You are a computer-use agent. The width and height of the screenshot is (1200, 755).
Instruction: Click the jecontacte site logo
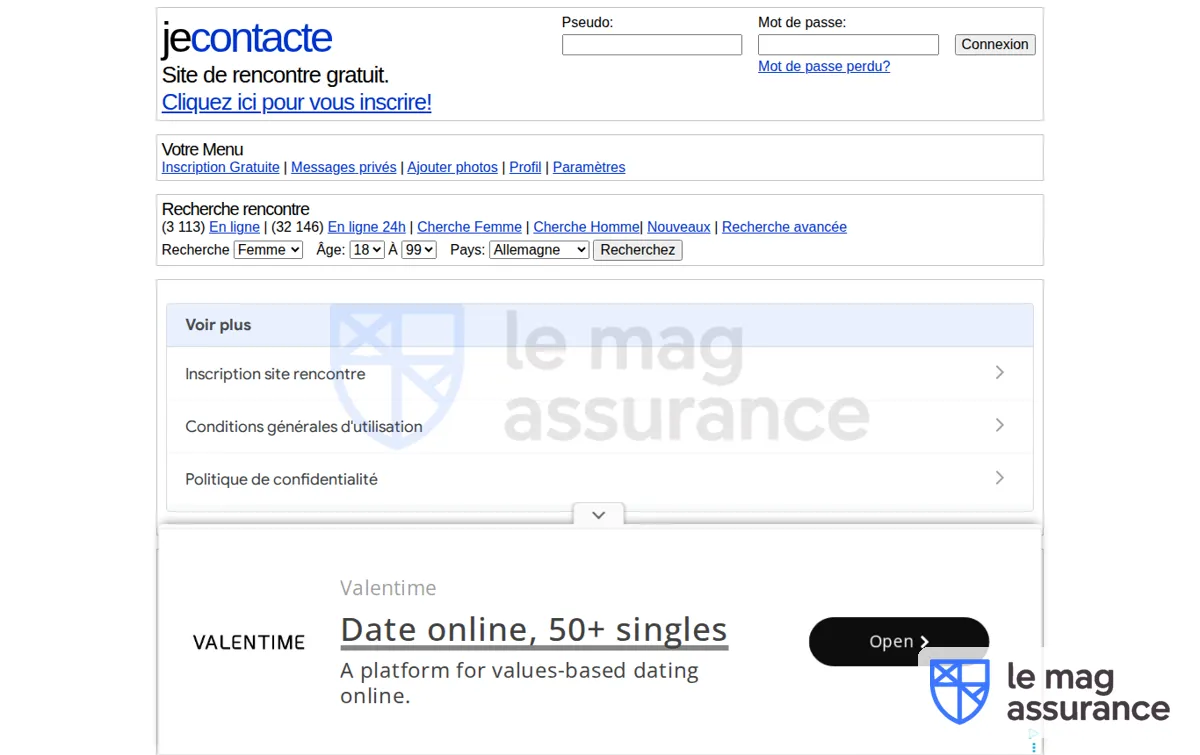(x=246, y=38)
